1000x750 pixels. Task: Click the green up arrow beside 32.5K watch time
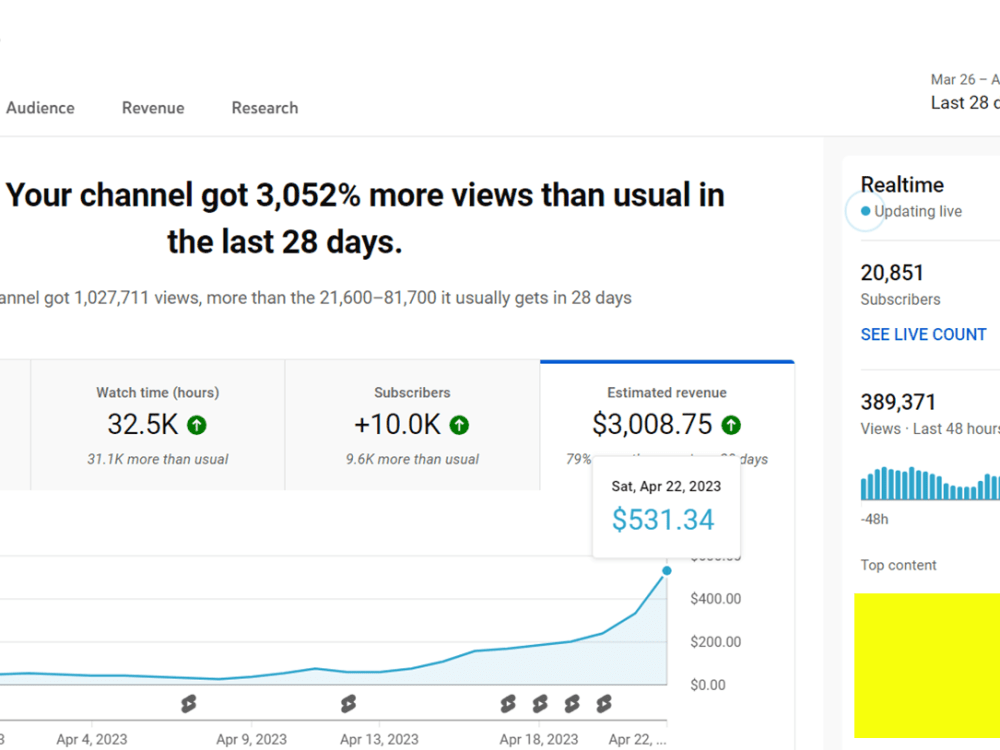click(x=196, y=425)
